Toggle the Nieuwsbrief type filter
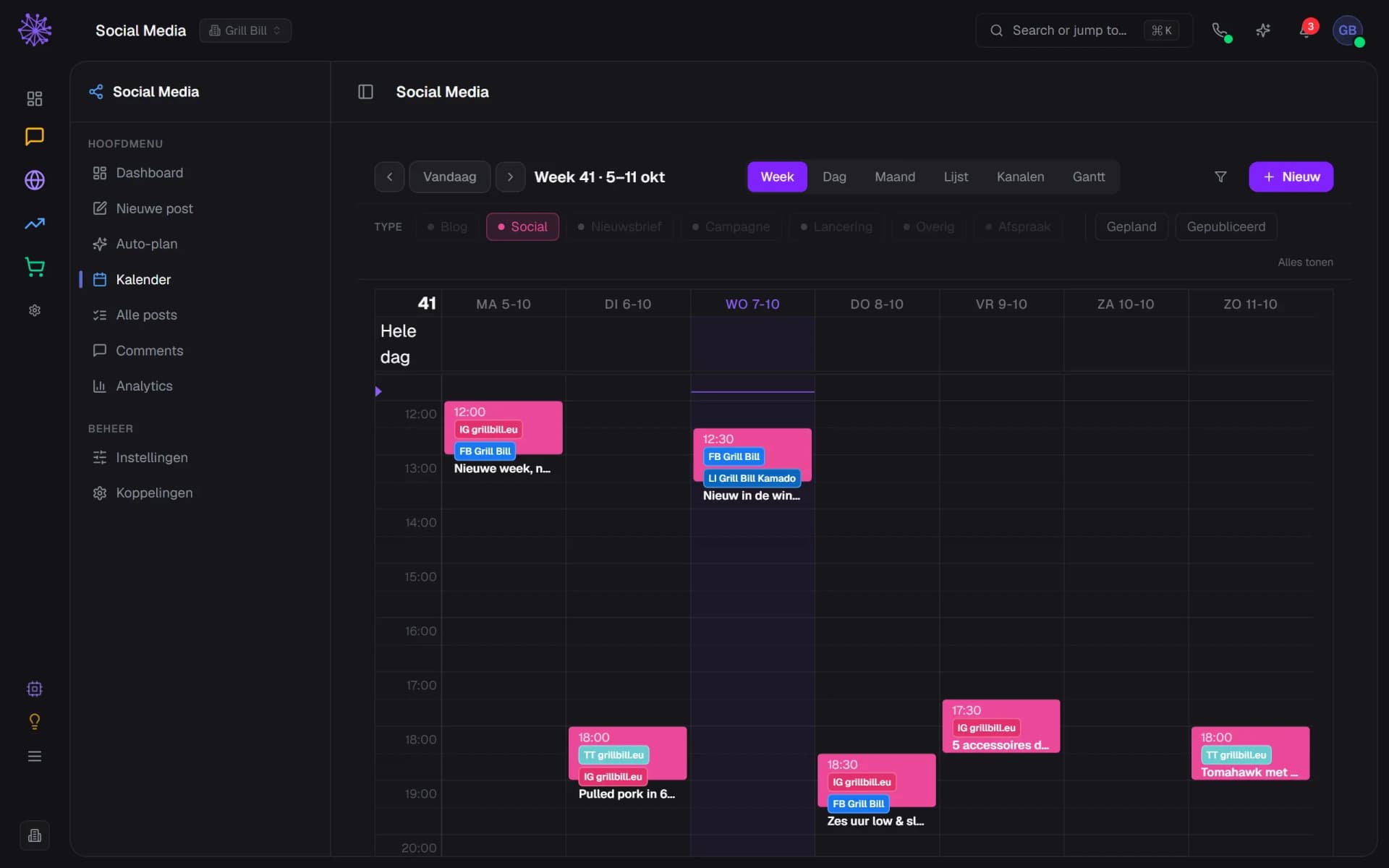Screen dimensions: 1389x868 [619, 226]
